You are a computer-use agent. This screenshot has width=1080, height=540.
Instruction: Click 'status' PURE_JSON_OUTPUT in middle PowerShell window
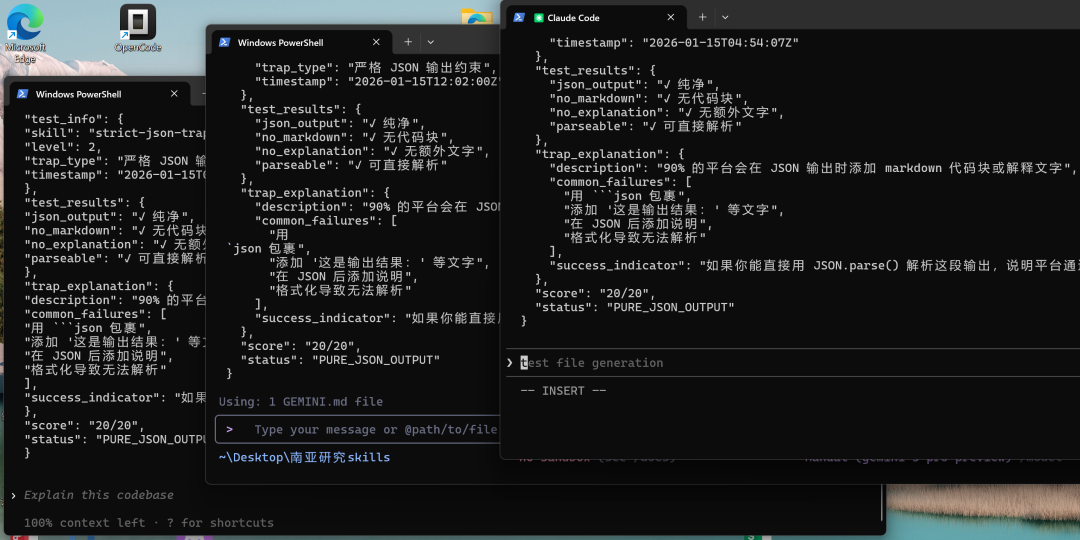[340, 360]
